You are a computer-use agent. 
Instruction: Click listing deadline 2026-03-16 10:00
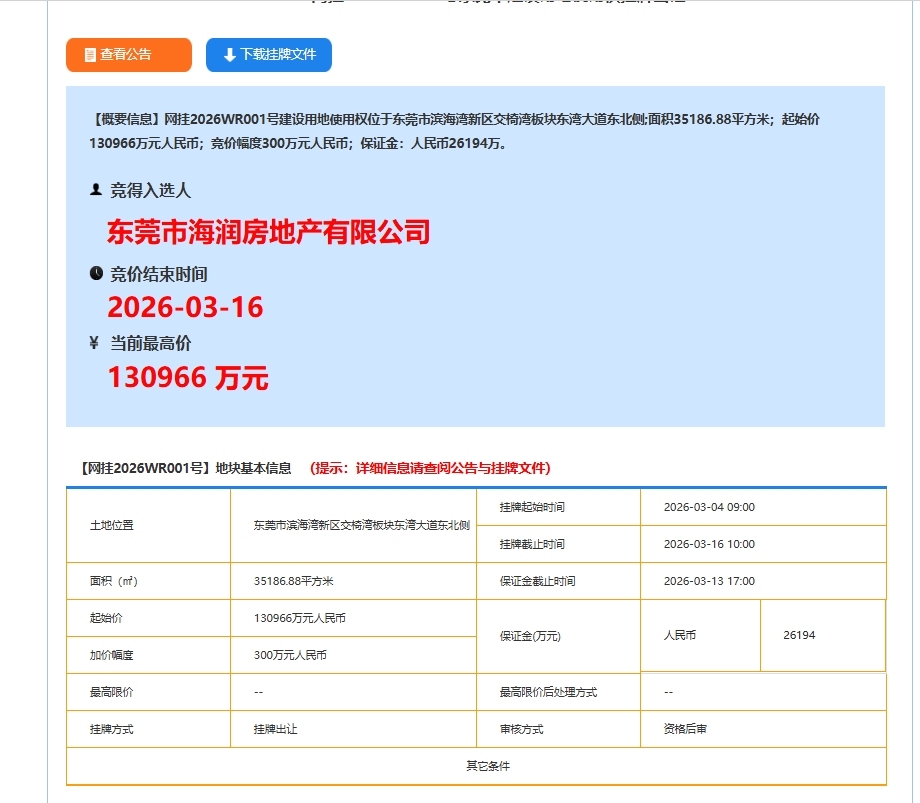click(x=709, y=544)
